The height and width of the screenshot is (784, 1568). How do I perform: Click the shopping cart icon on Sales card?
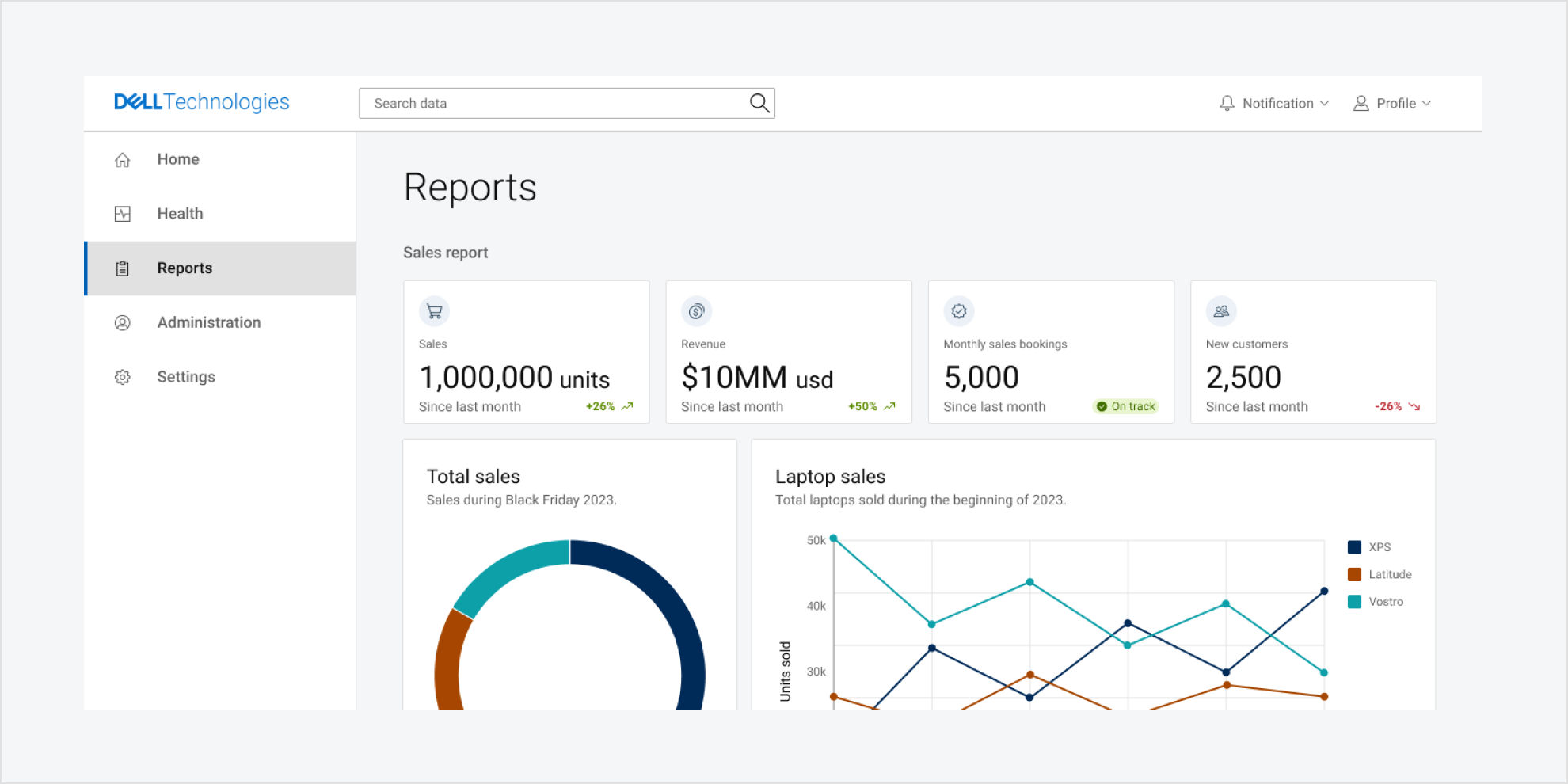tap(433, 311)
